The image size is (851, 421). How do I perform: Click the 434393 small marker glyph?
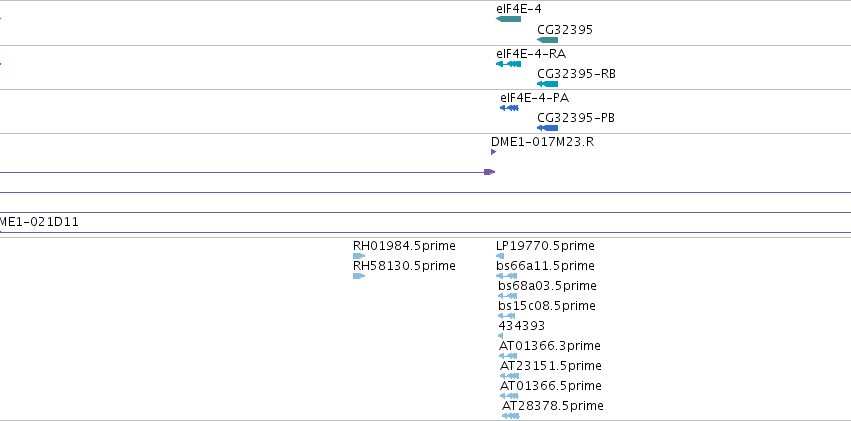500,336
